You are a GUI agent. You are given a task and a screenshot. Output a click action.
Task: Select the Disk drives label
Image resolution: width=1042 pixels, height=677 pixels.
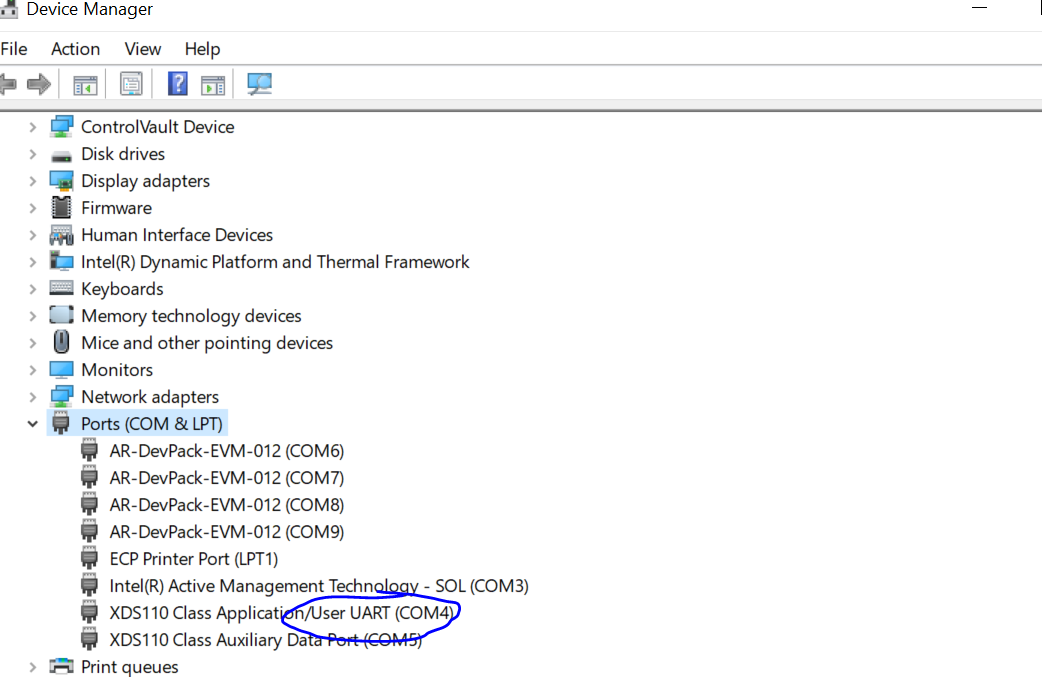[123, 154]
